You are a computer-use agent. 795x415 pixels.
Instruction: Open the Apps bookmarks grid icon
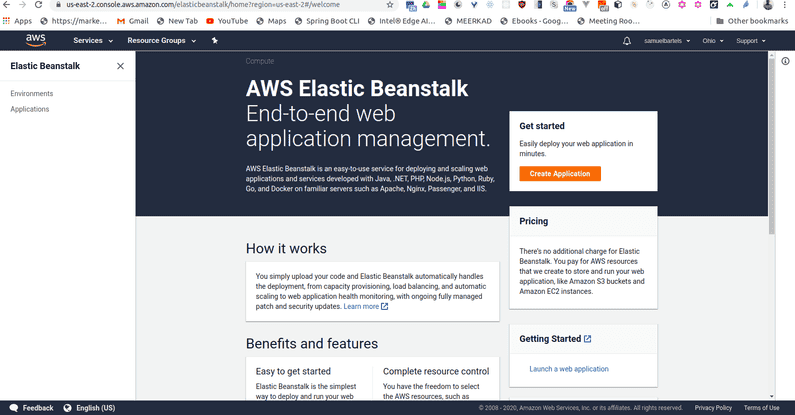pyautogui.click(x=6, y=21)
